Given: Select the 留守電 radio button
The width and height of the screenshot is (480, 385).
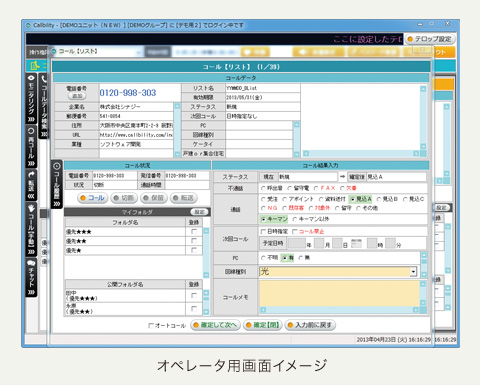Looking at the screenshot, I should pyautogui.click(x=290, y=188).
